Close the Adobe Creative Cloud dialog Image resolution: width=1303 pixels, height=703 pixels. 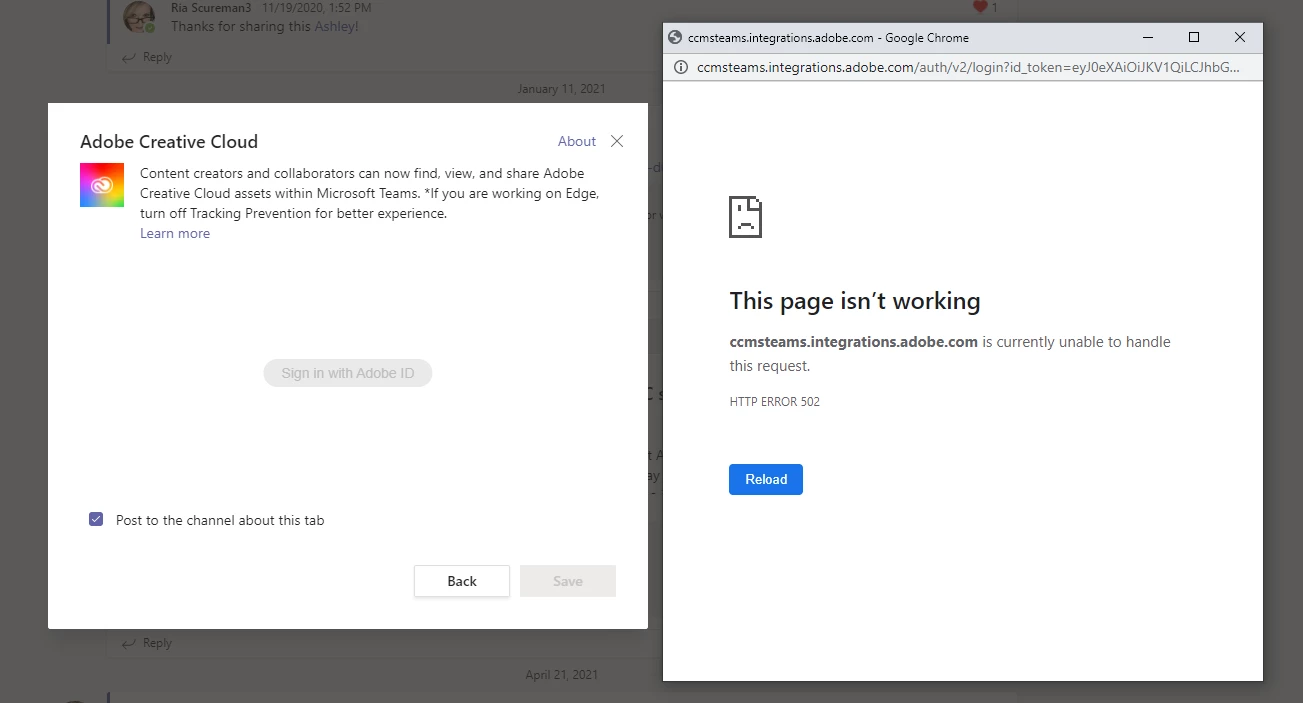(x=617, y=141)
